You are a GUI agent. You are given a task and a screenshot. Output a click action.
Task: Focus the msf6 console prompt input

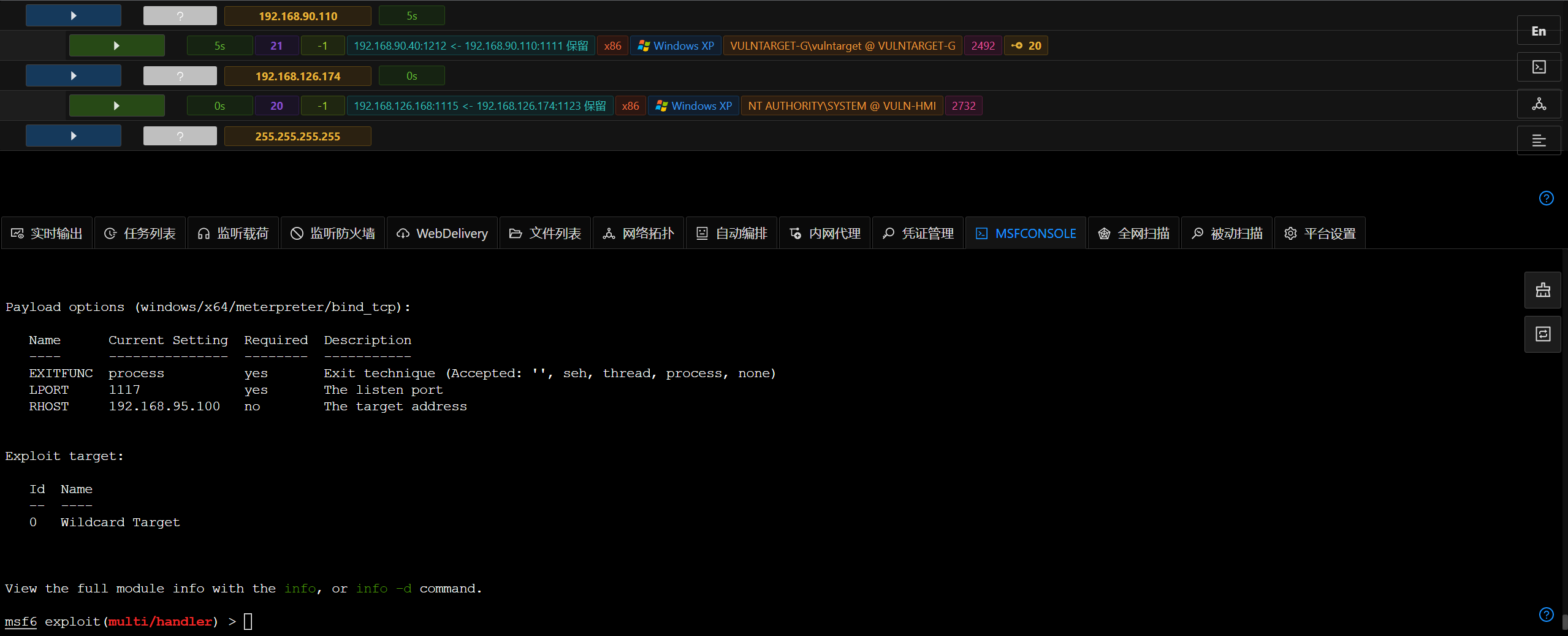[248, 622]
